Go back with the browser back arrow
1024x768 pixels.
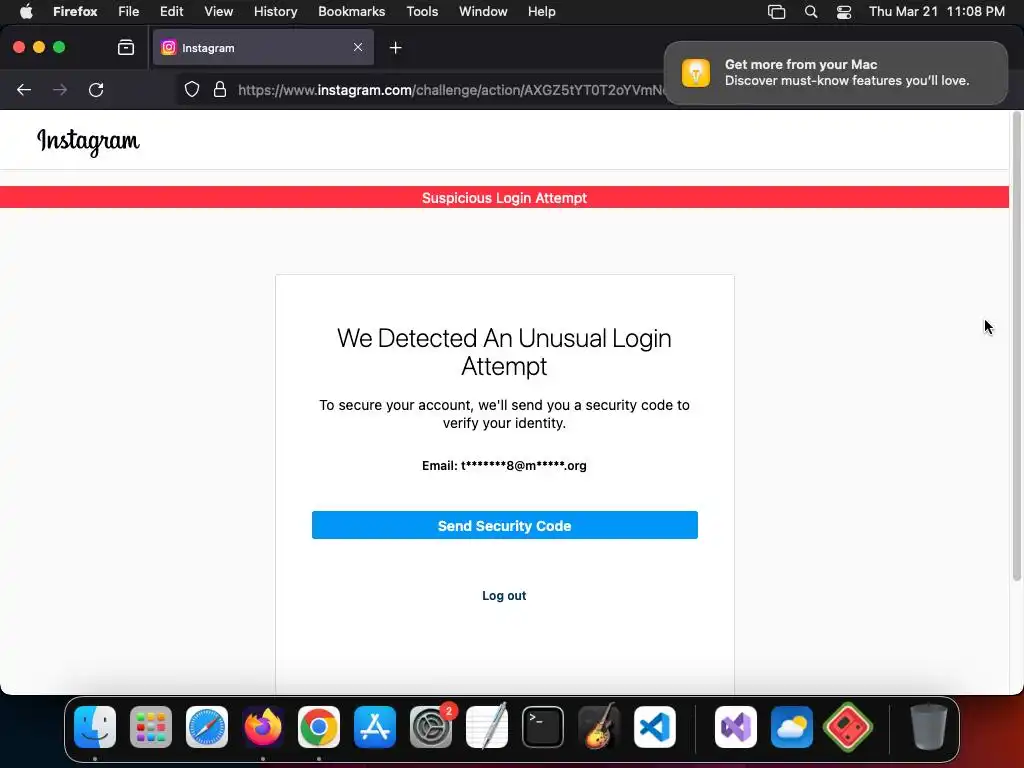pyautogui.click(x=24, y=89)
